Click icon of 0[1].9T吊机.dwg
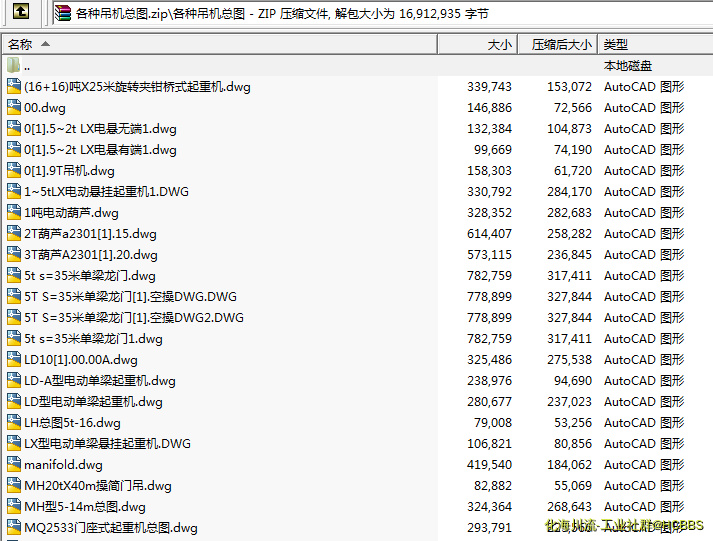This screenshot has height=541, width=713. 14,170
